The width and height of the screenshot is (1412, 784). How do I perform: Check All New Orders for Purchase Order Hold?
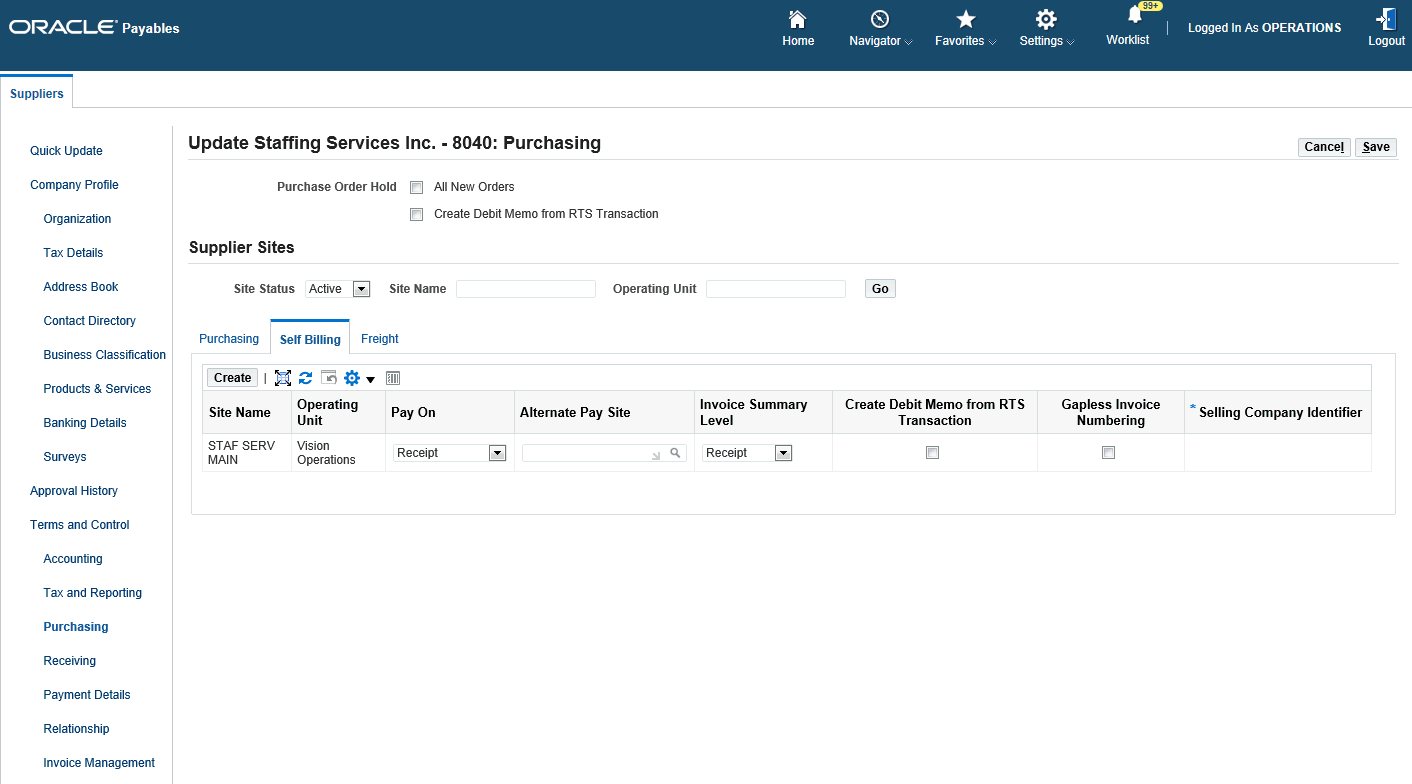click(x=417, y=187)
